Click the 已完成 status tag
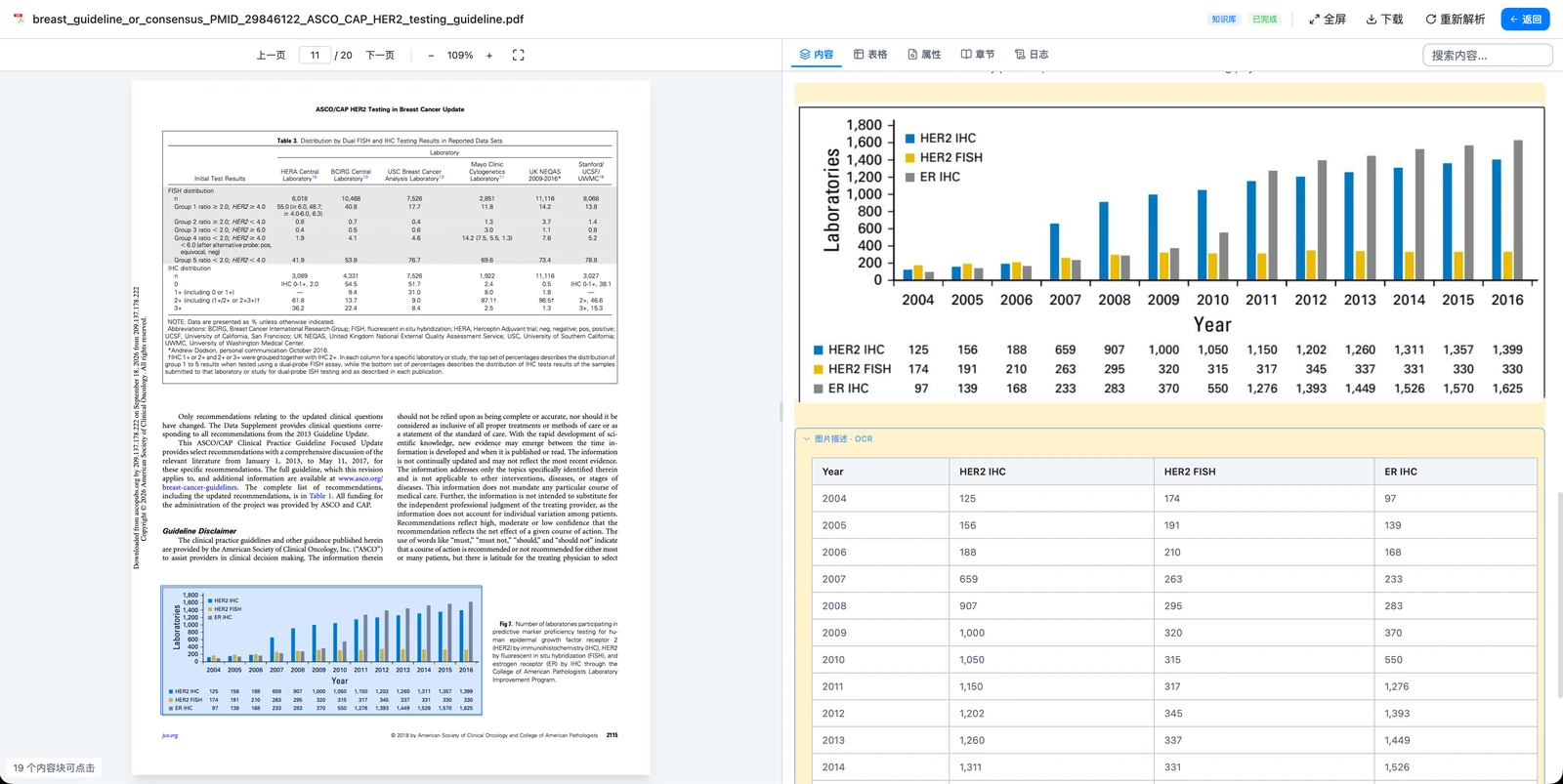 click(x=1265, y=19)
